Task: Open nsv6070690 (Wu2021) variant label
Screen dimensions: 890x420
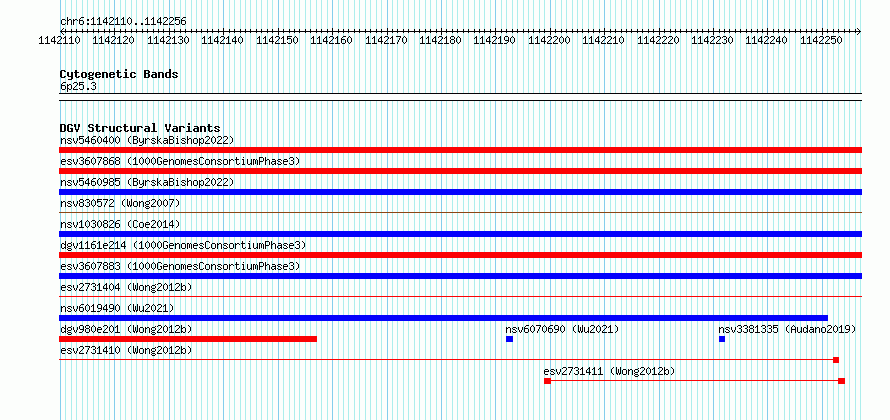Action: (562, 329)
